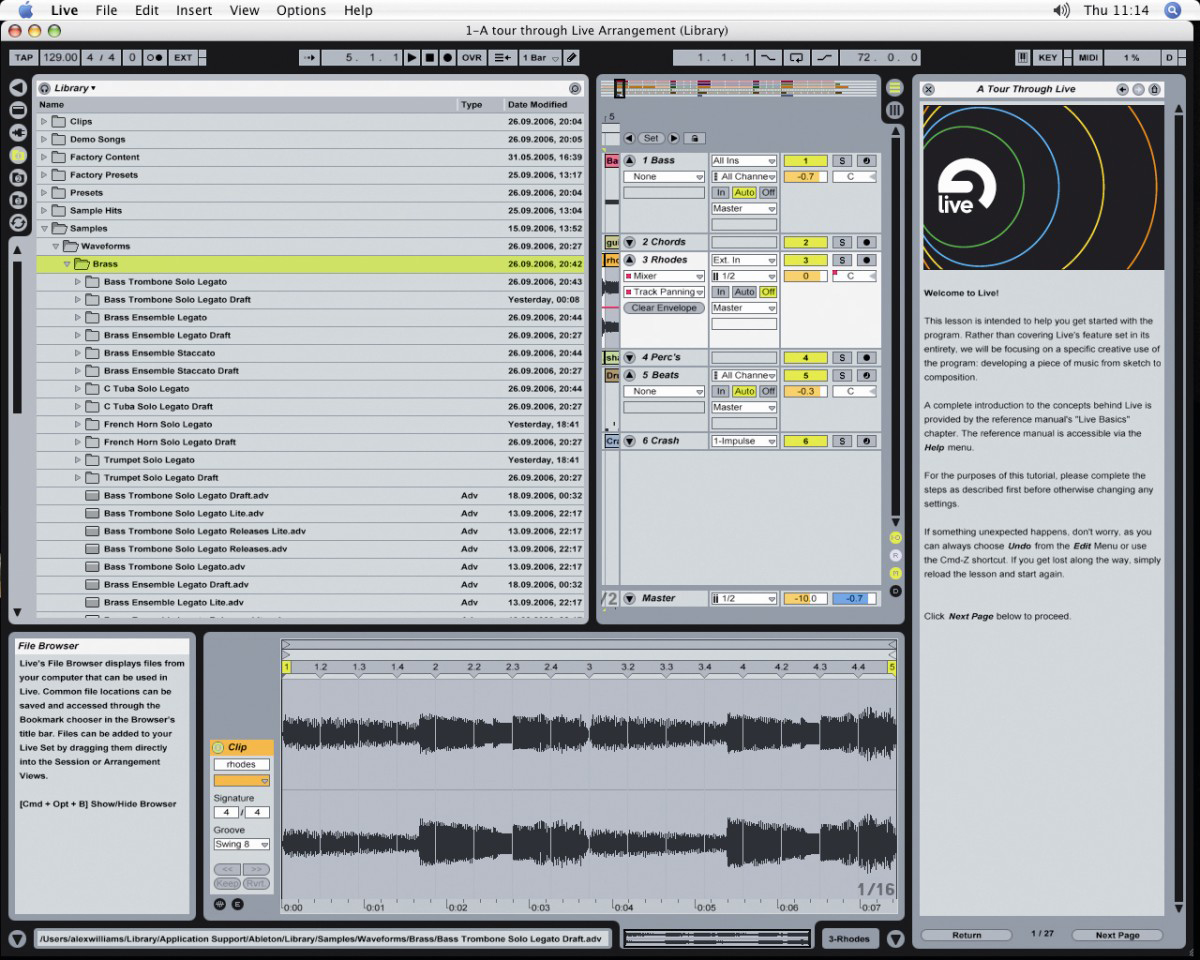
Task: Click the lesson home icon
Action: click(x=1154, y=89)
